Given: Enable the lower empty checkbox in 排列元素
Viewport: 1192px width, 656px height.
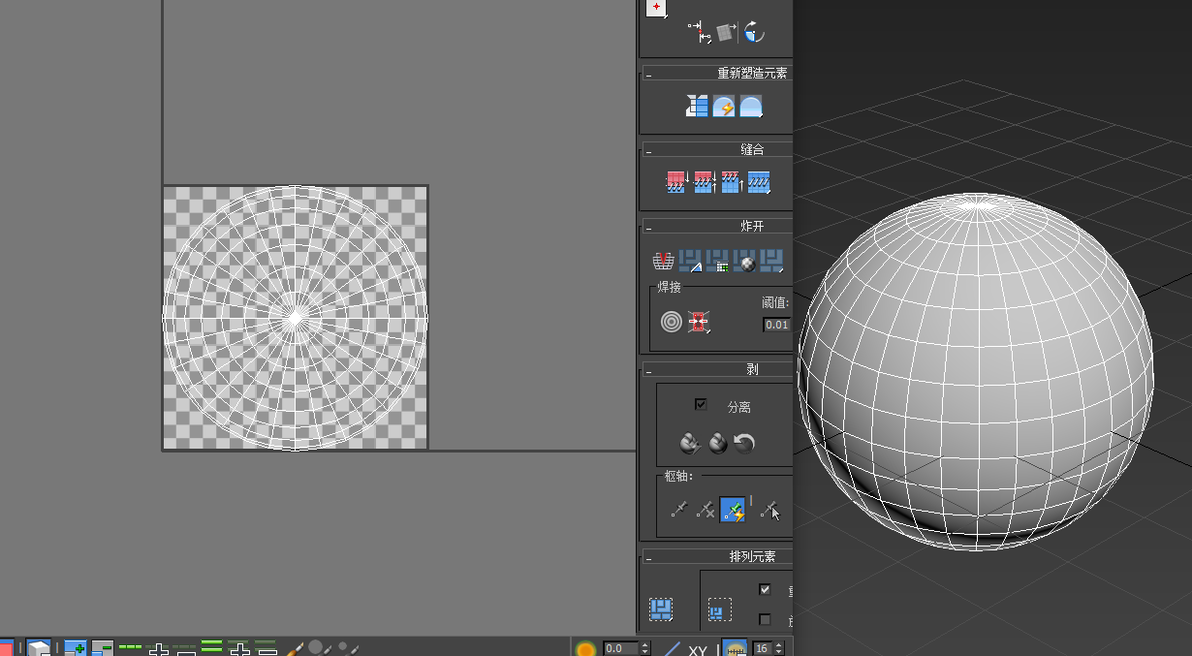Looking at the screenshot, I should coord(765,620).
